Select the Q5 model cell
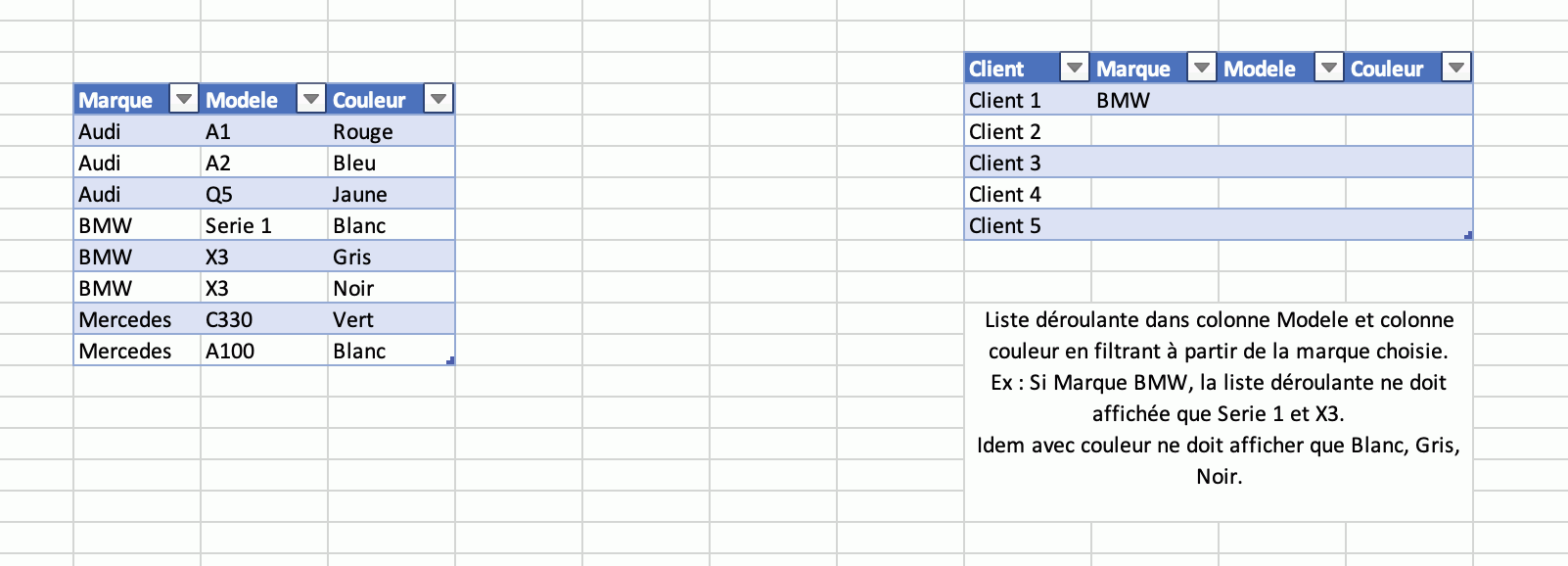 click(x=262, y=194)
